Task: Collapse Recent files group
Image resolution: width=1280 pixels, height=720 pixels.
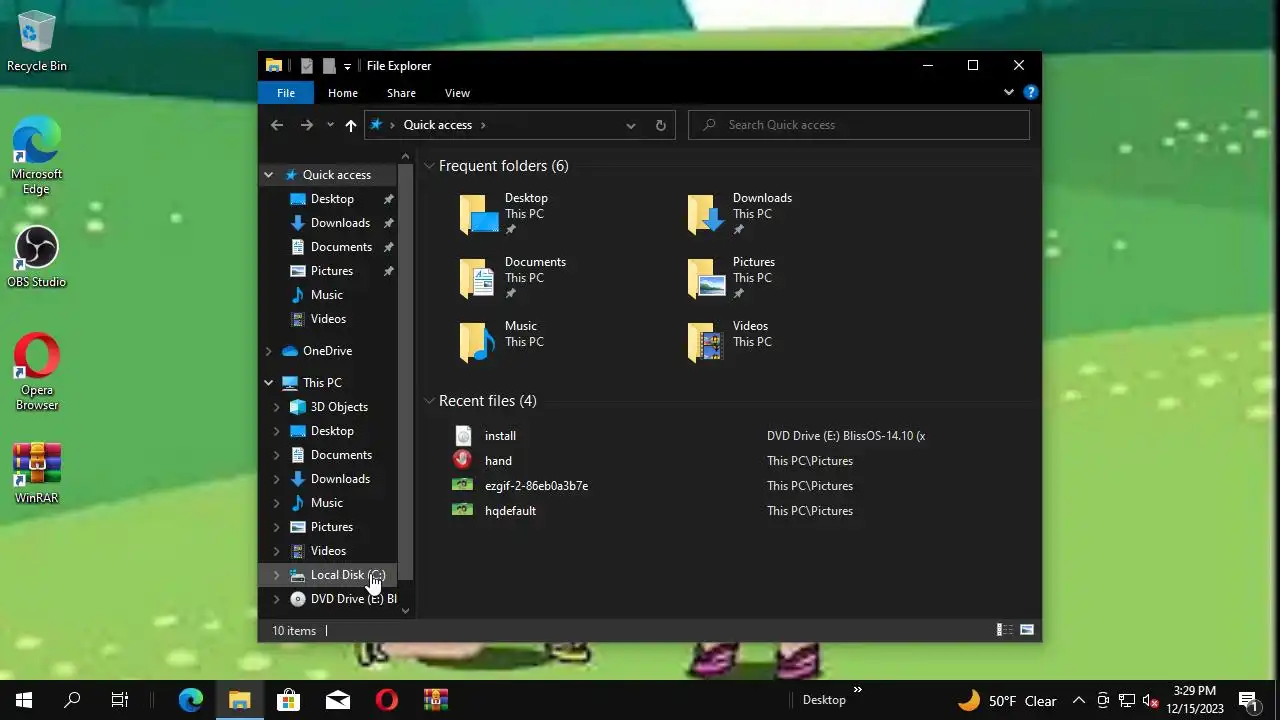Action: point(429,401)
